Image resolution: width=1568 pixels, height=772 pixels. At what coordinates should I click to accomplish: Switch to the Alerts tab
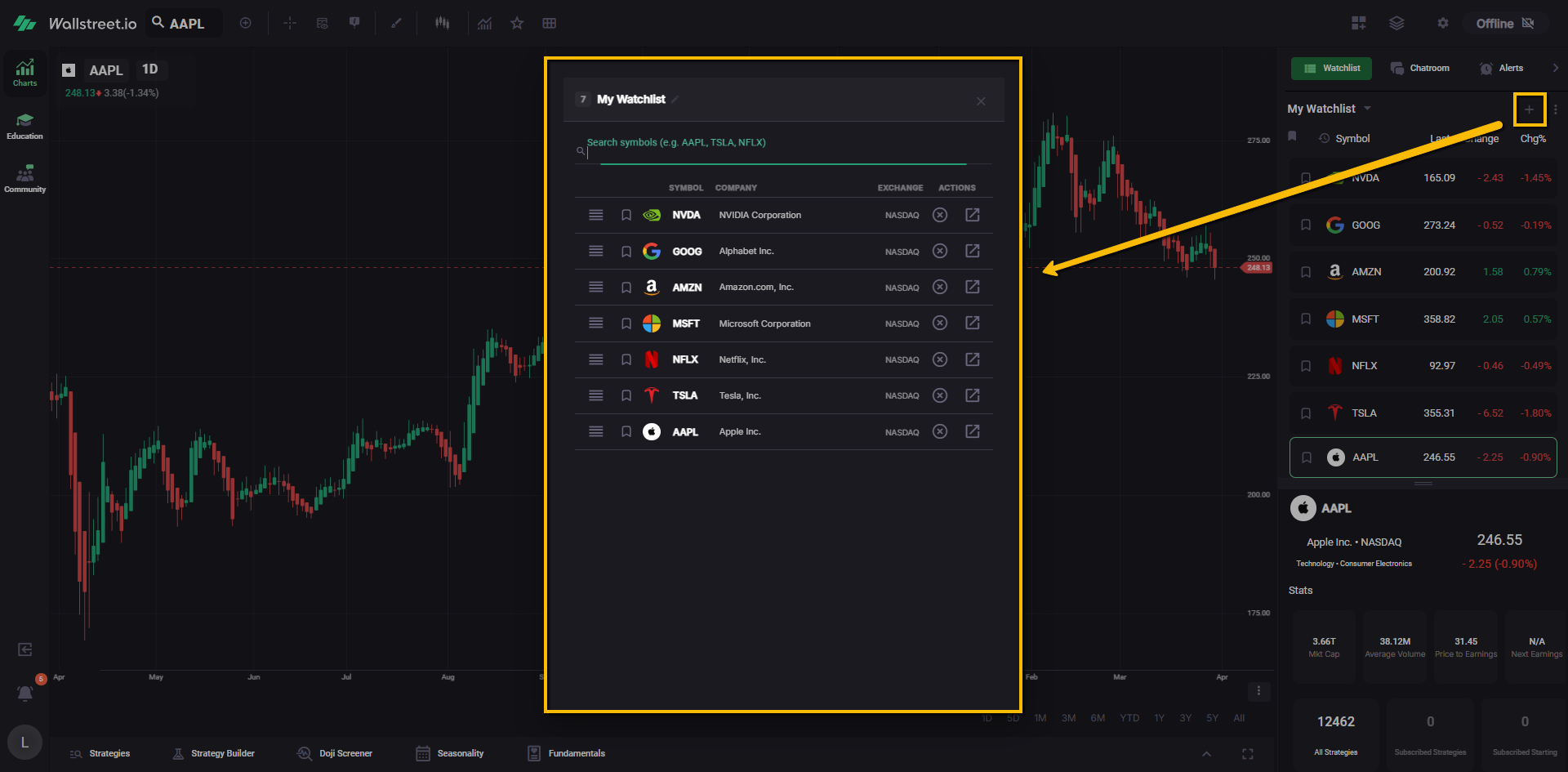click(x=1501, y=69)
